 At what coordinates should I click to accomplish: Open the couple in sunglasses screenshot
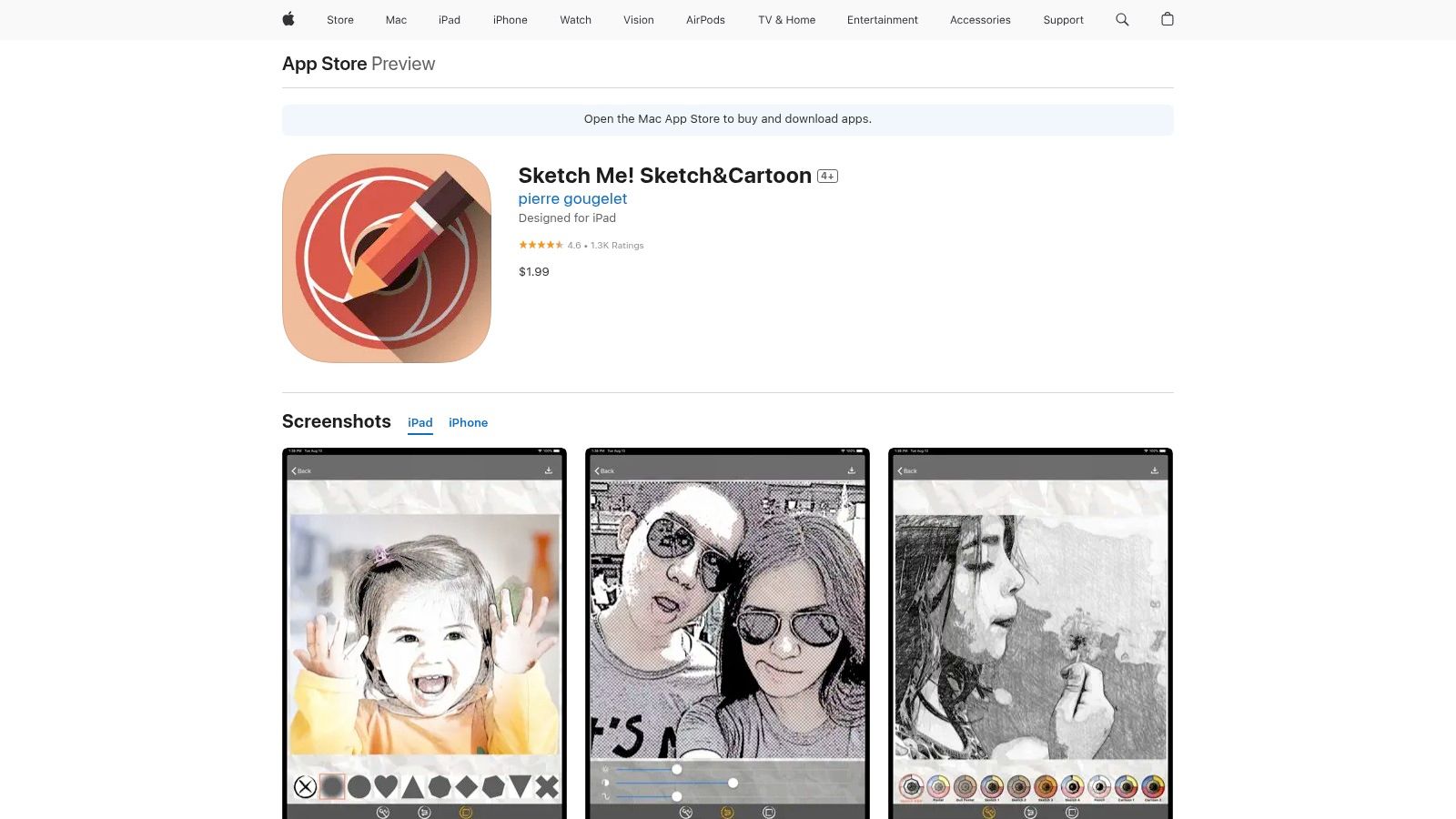coord(727,633)
